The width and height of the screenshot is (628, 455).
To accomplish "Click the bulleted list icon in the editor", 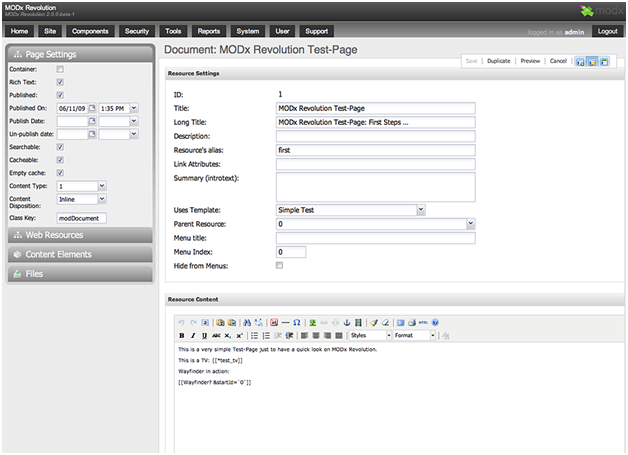I will click(x=254, y=336).
